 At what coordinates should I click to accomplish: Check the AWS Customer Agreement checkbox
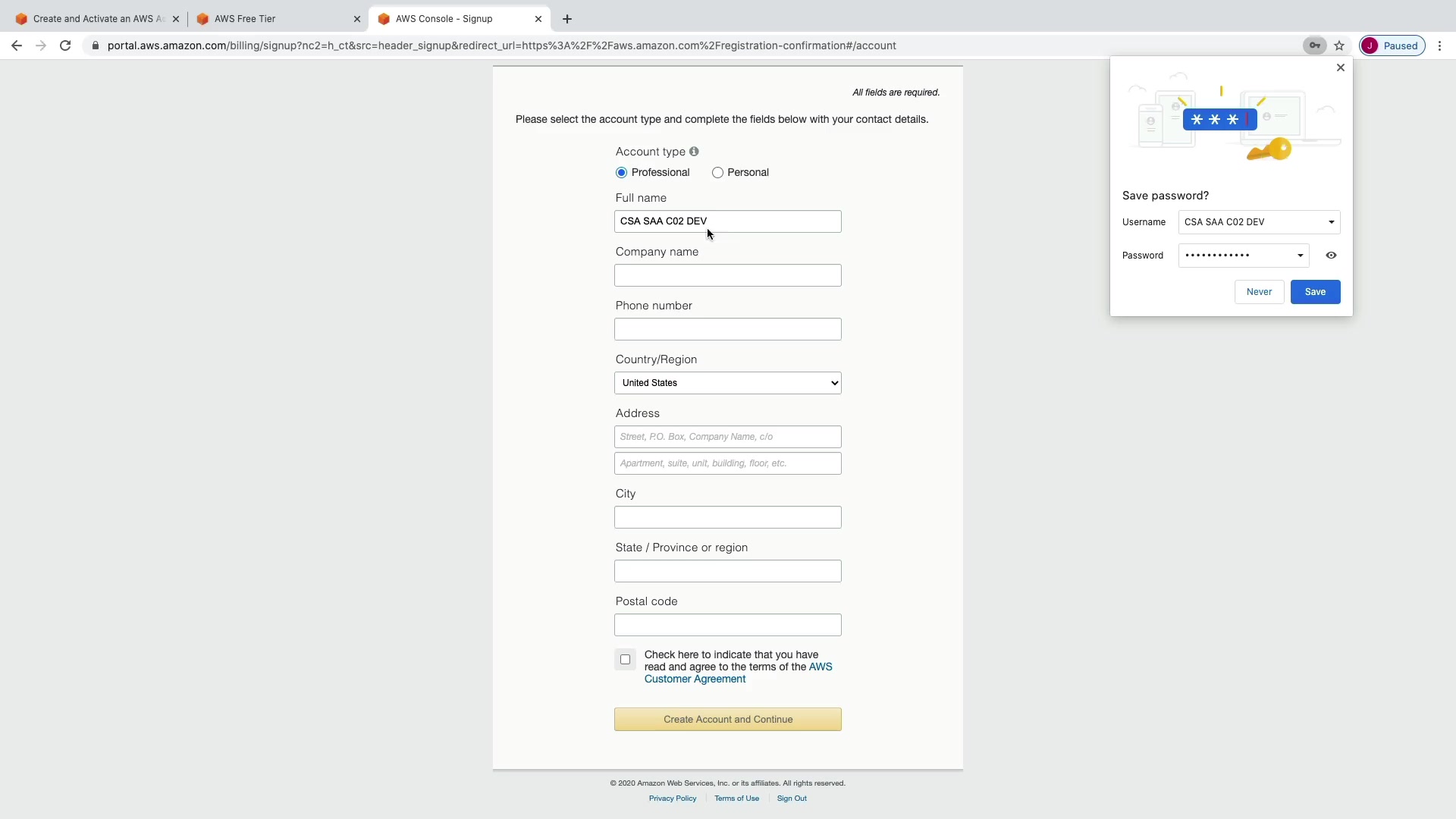point(625,660)
